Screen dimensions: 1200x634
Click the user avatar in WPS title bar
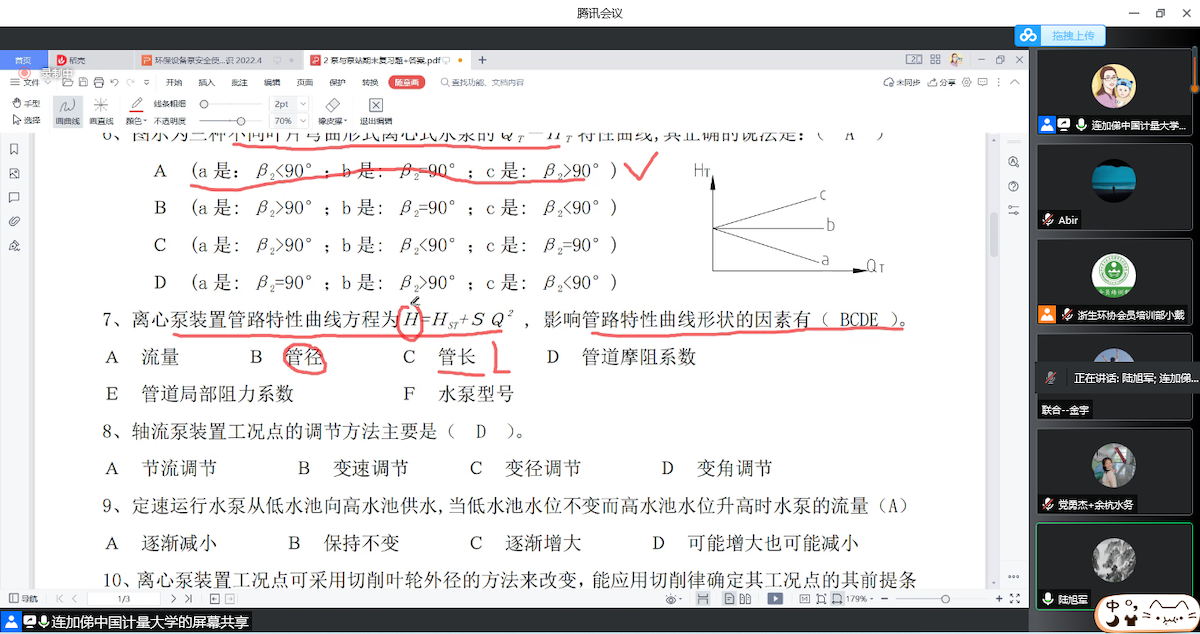pyautogui.click(x=956, y=60)
